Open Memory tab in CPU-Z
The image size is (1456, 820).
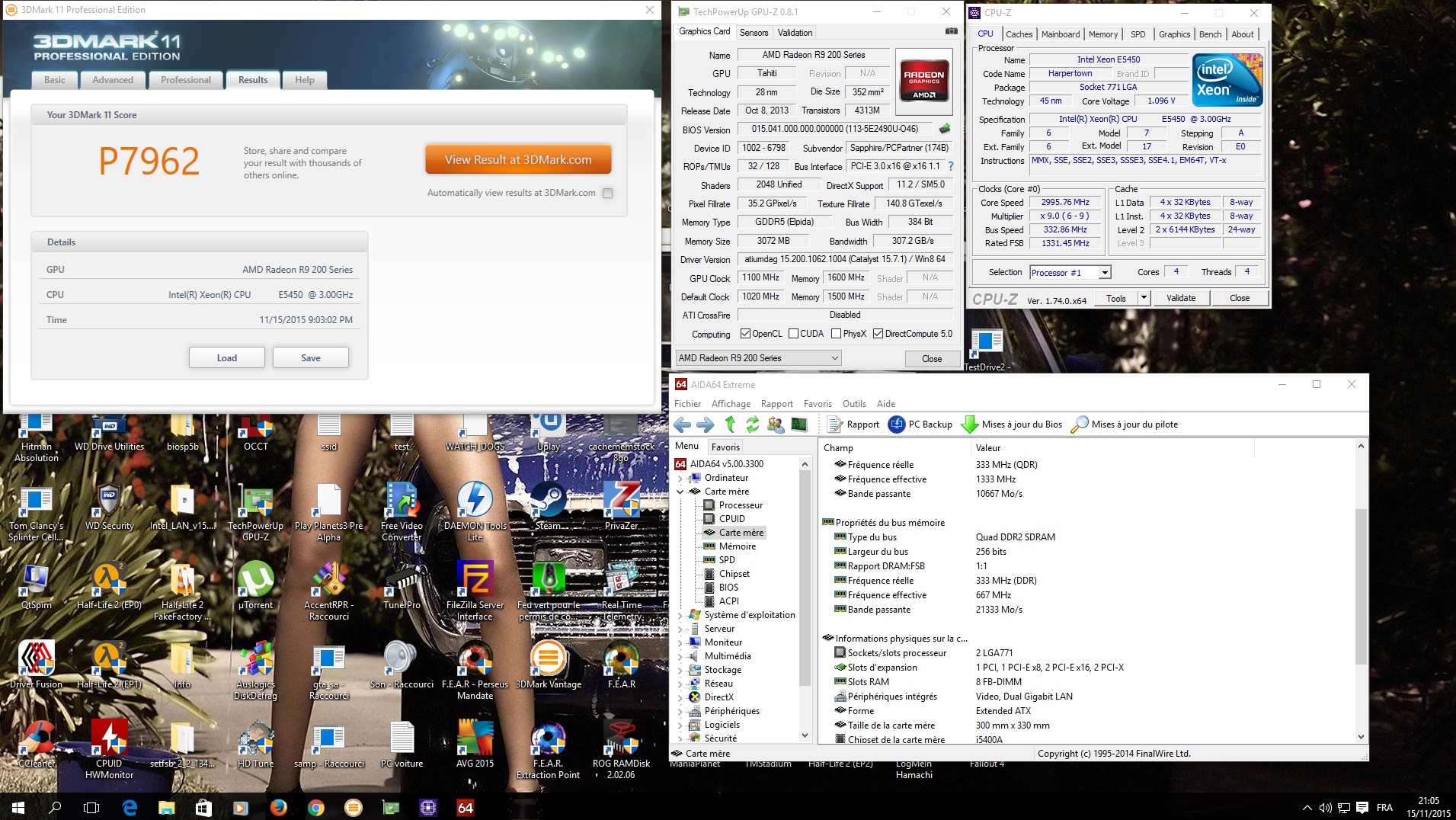coord(1102,34)
